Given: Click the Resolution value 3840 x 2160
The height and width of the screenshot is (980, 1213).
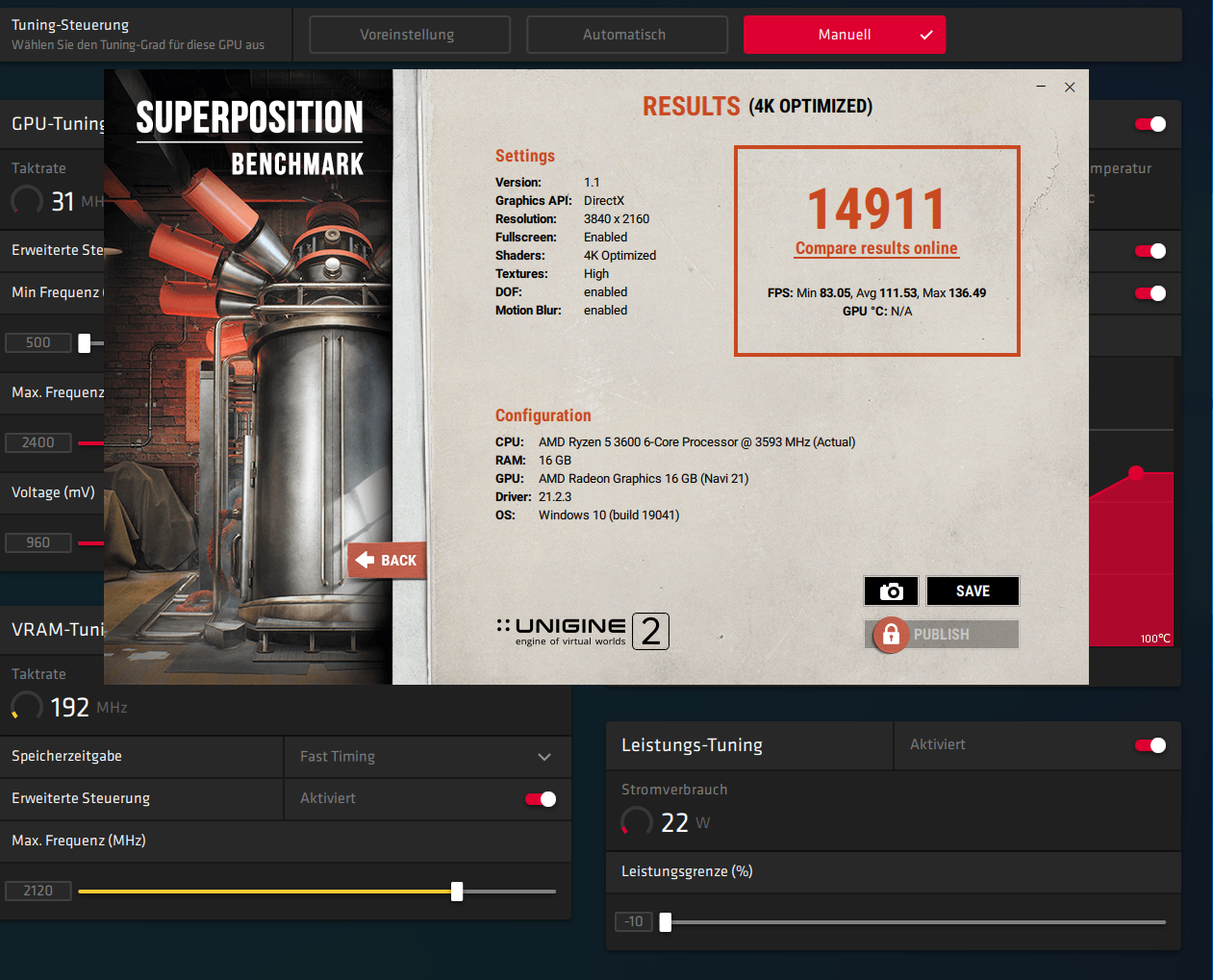Looking at the screenshot, I should (617, 219).
